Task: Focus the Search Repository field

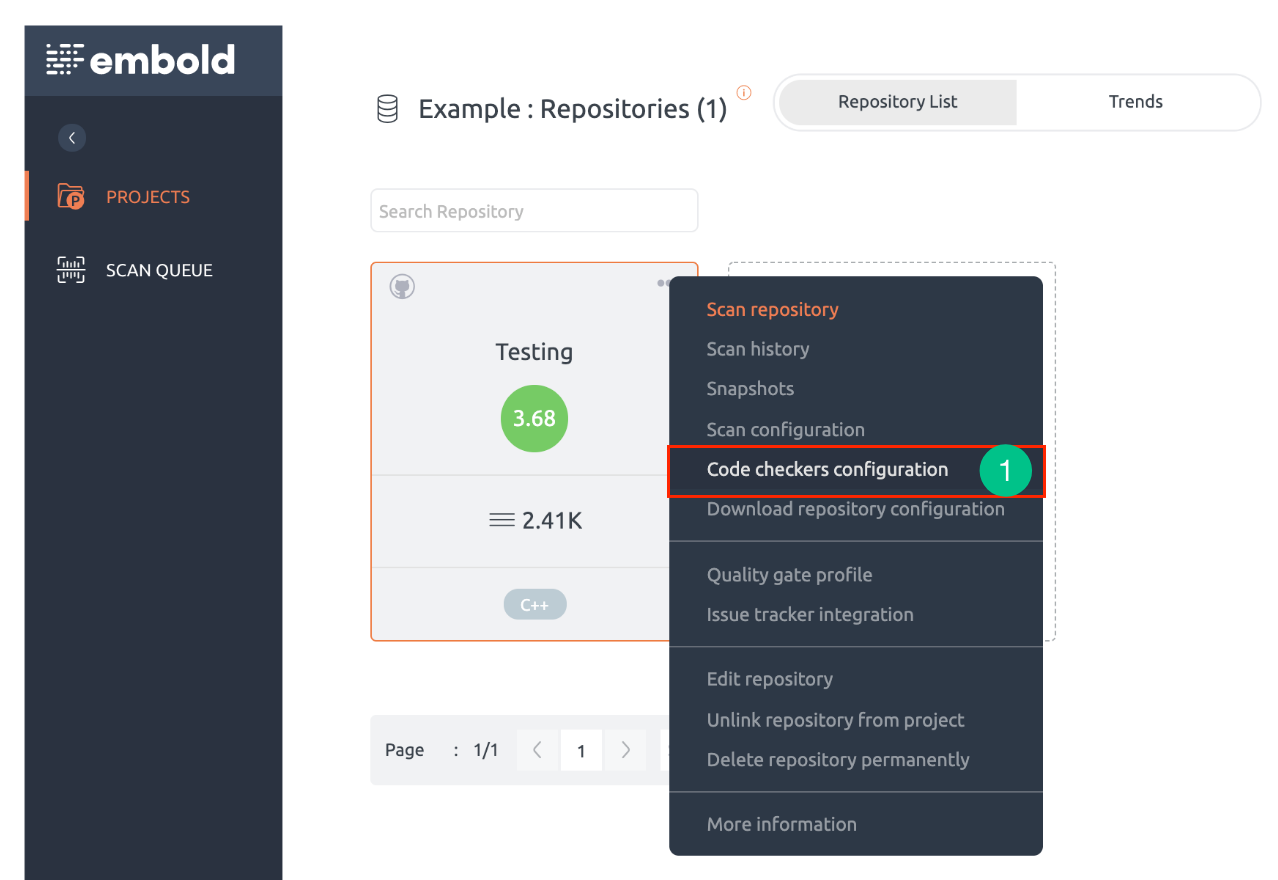Action: [534, 211]
